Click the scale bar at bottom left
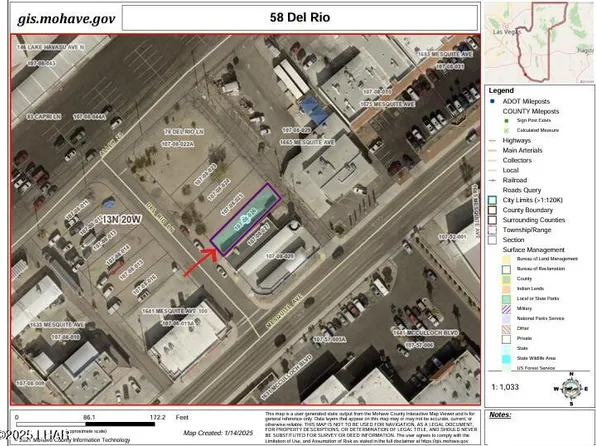The height and width of the screenshot is (446, 596). coord(86,424)
